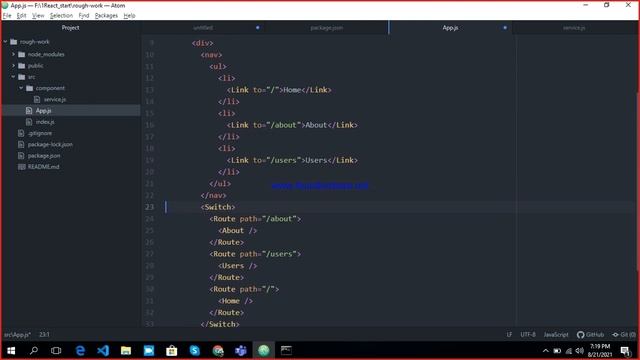
Task: Click the README.md book icon
Action: 22,167
